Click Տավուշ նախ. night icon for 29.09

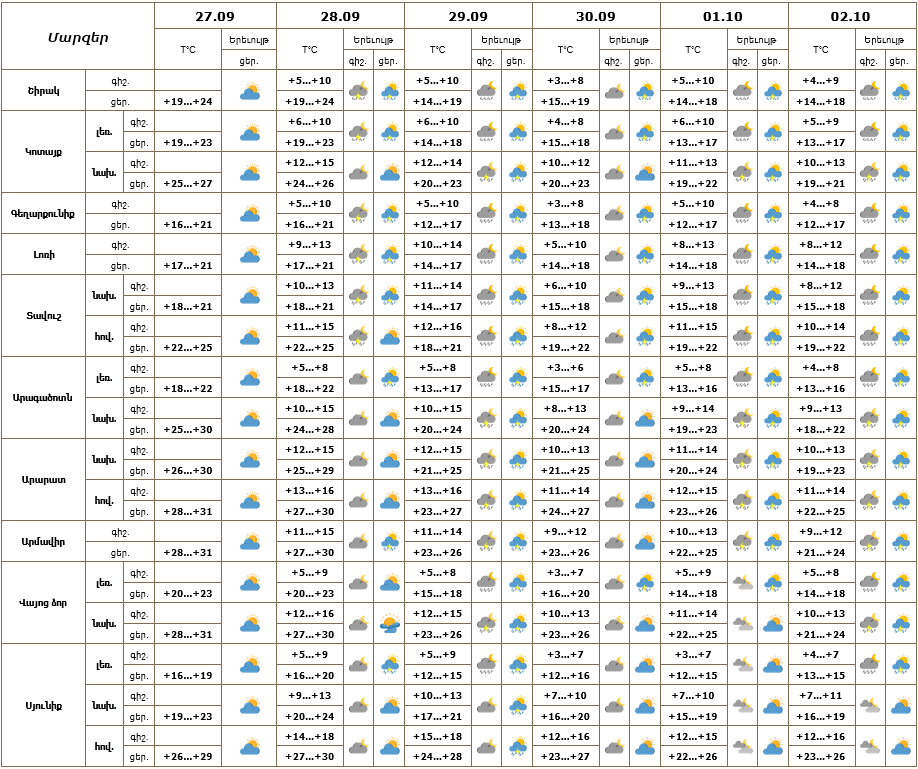tap(487, 297)
